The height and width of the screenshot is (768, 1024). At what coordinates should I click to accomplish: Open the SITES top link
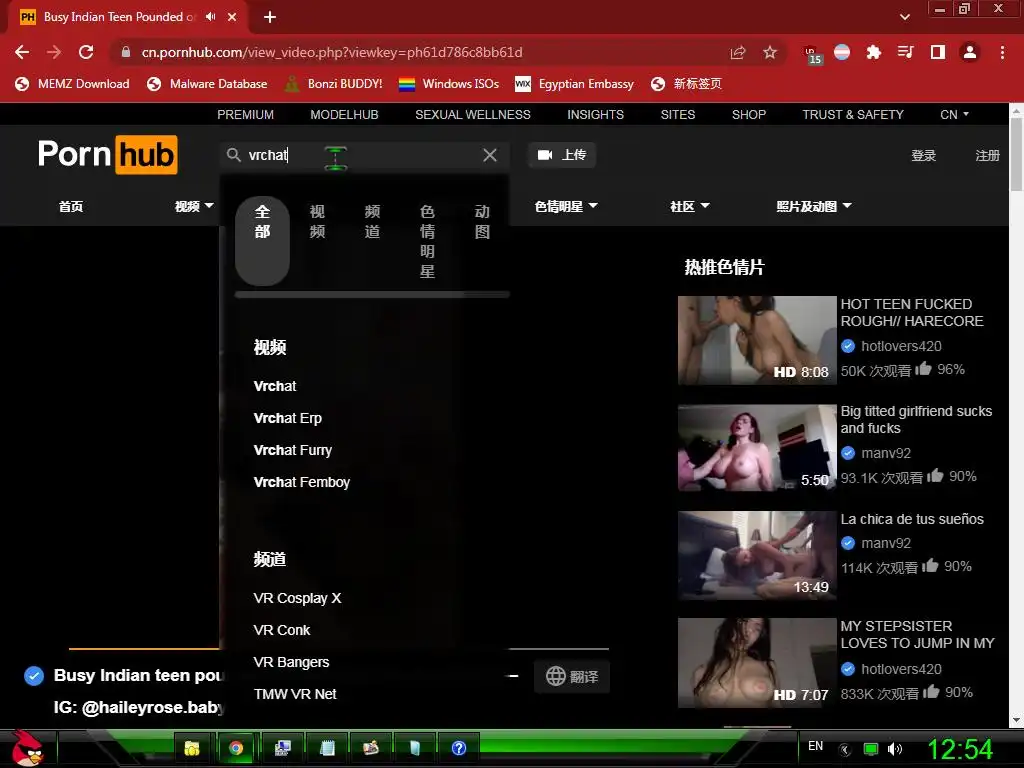(x=677, y=114)
